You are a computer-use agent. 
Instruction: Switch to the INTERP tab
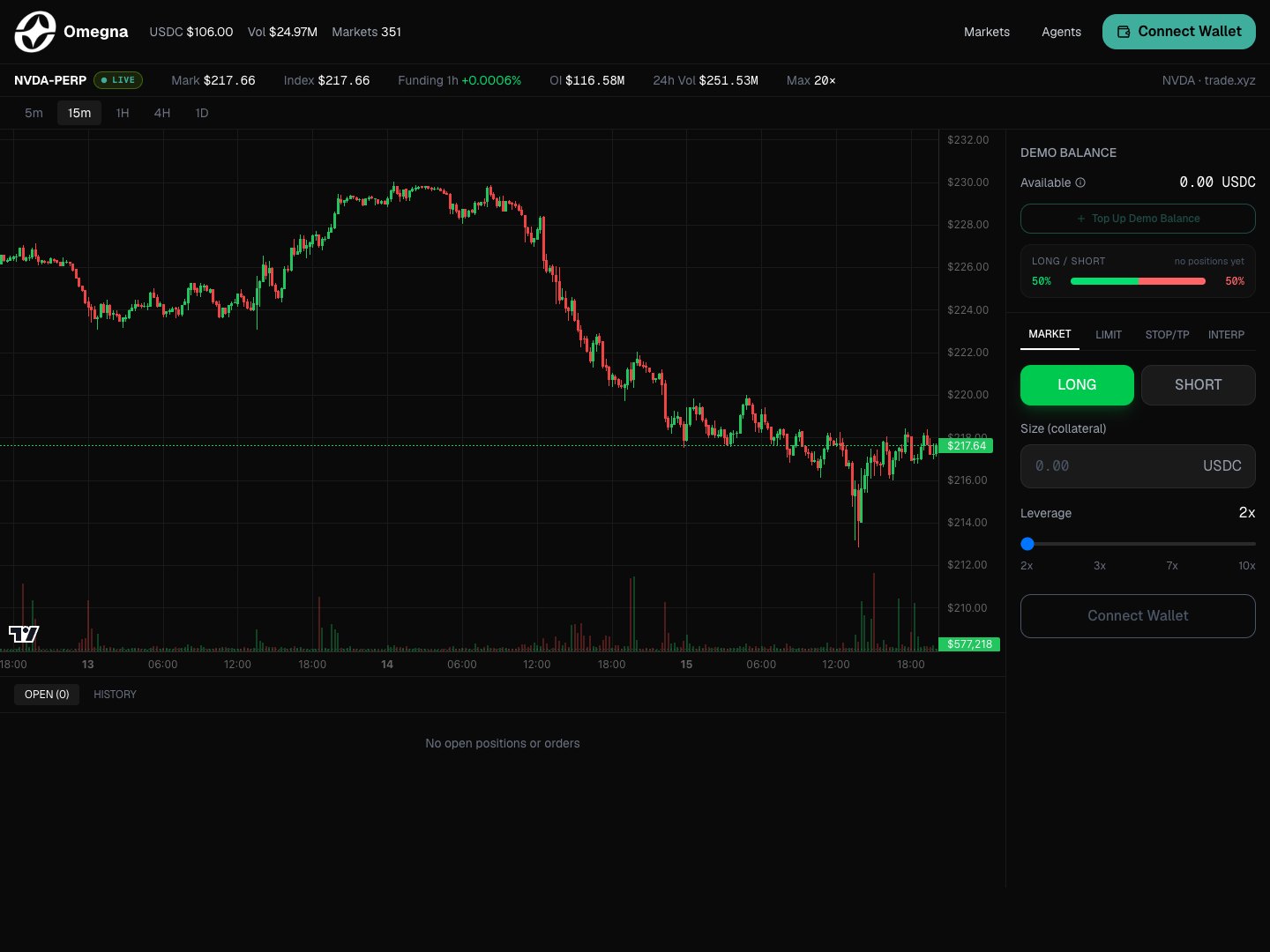[x=1226, y=335]
